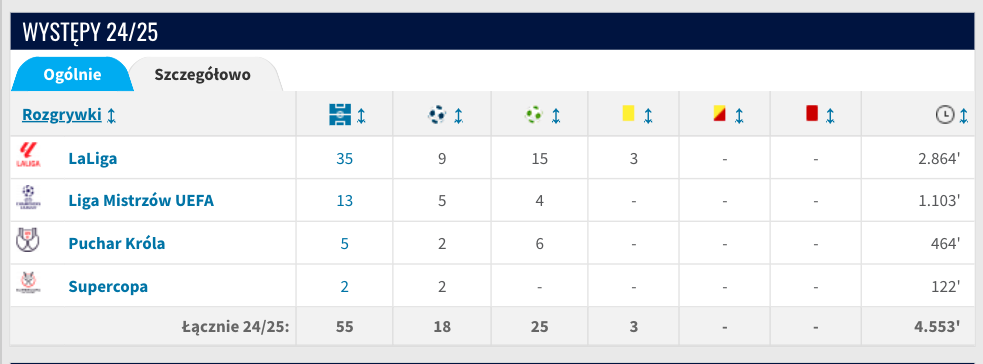Click the red card column icon
The image size is (983, 364).
point(812,113)
